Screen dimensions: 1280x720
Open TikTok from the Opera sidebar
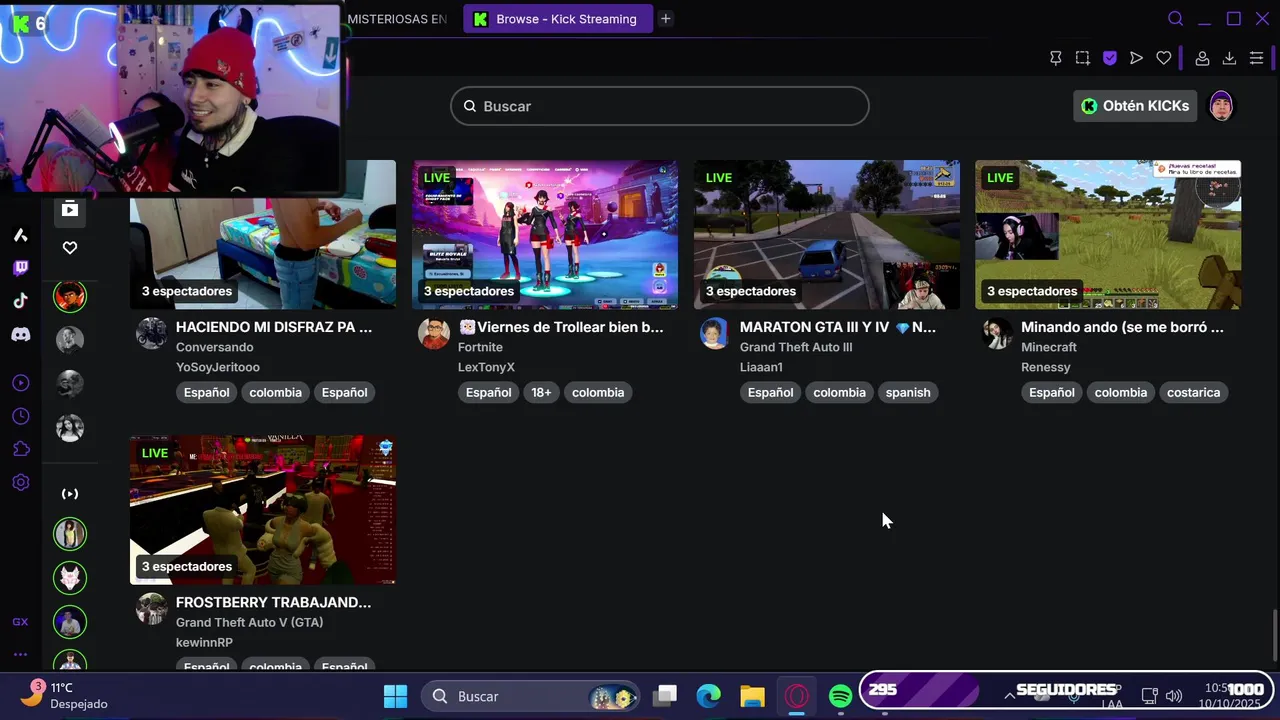tap(20, 301)
